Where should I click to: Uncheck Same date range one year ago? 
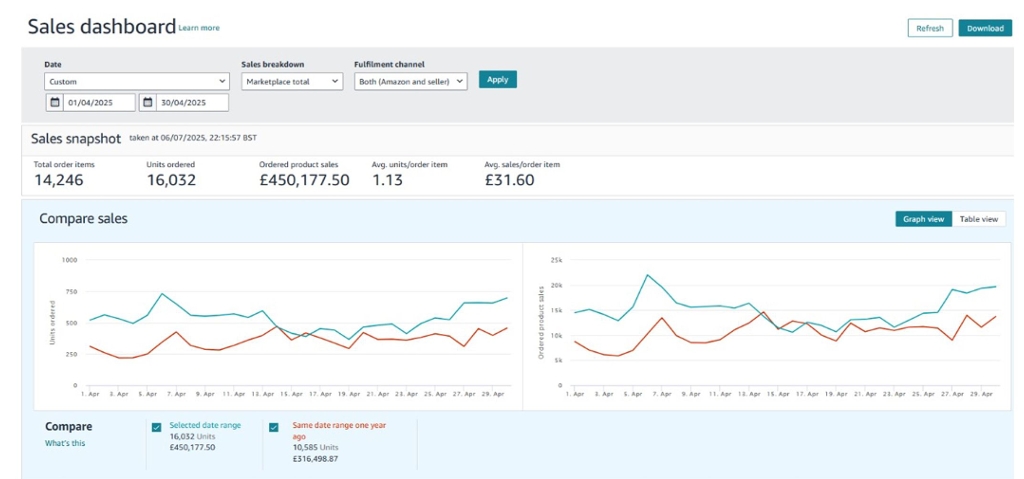pos(274,427)
